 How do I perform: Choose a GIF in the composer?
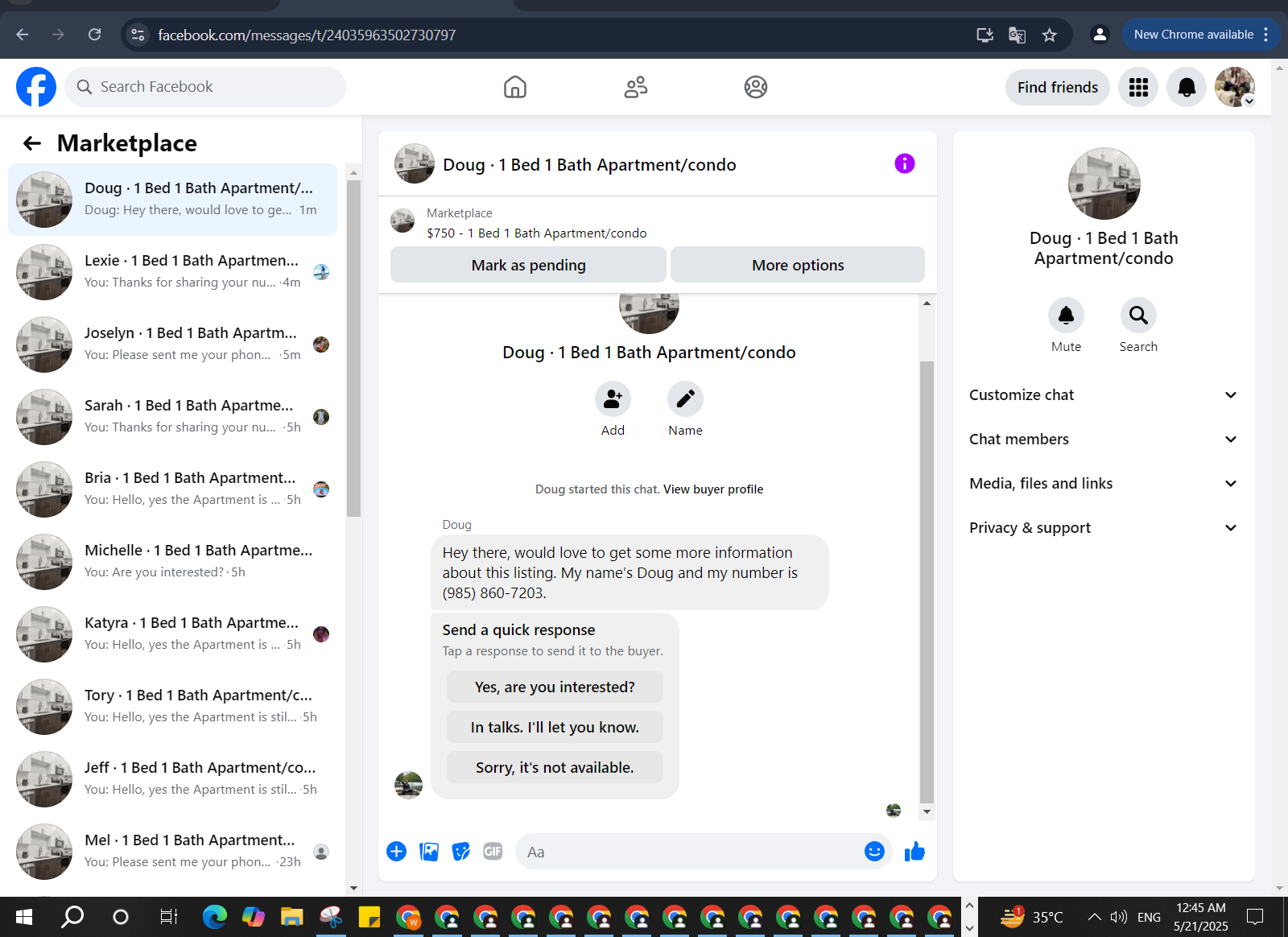pos(493,852)
